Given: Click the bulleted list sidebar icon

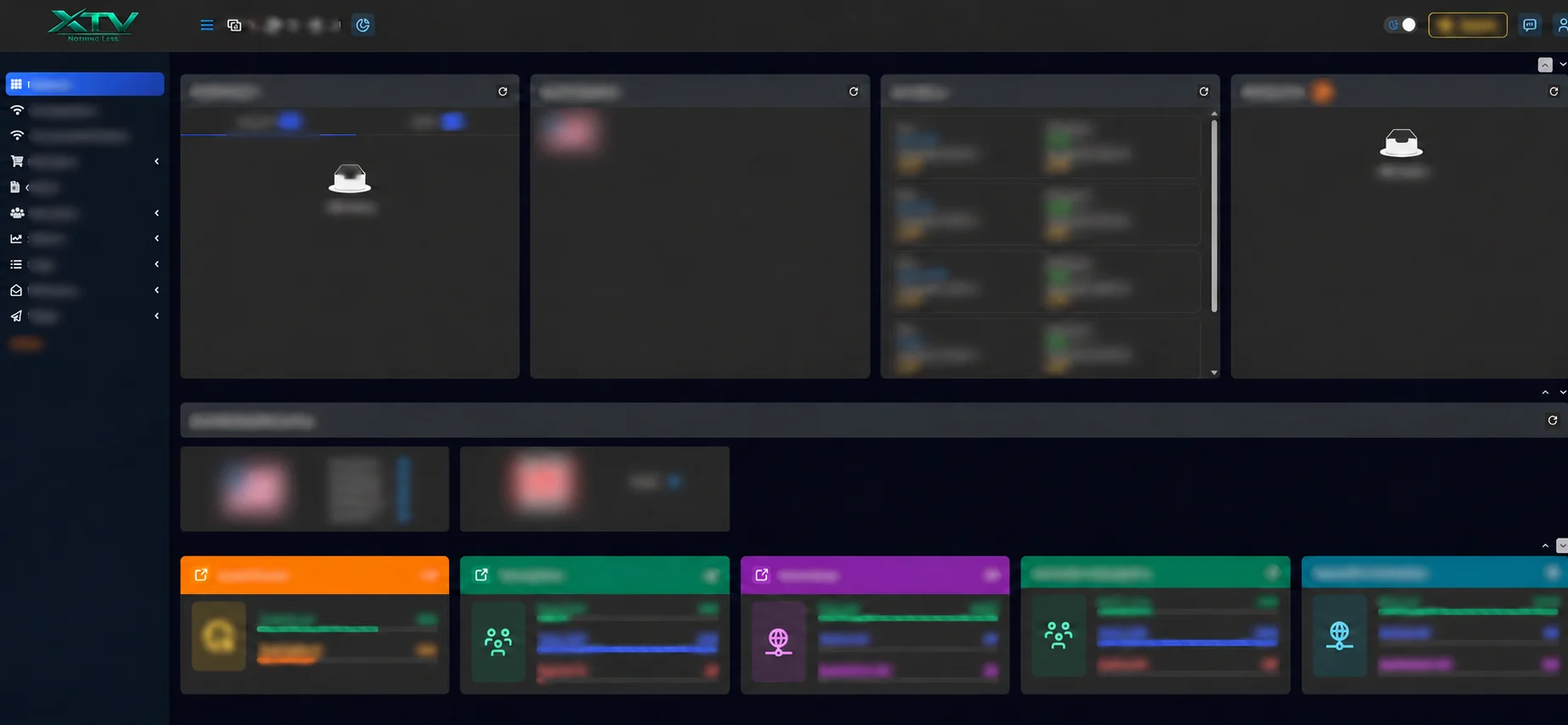Looking at the screenshot, I should click(16, 264).
